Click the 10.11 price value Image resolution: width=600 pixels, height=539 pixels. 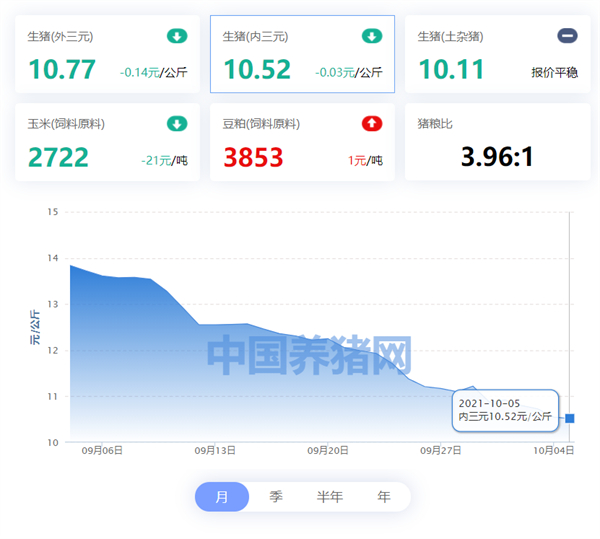pos(452,70)
